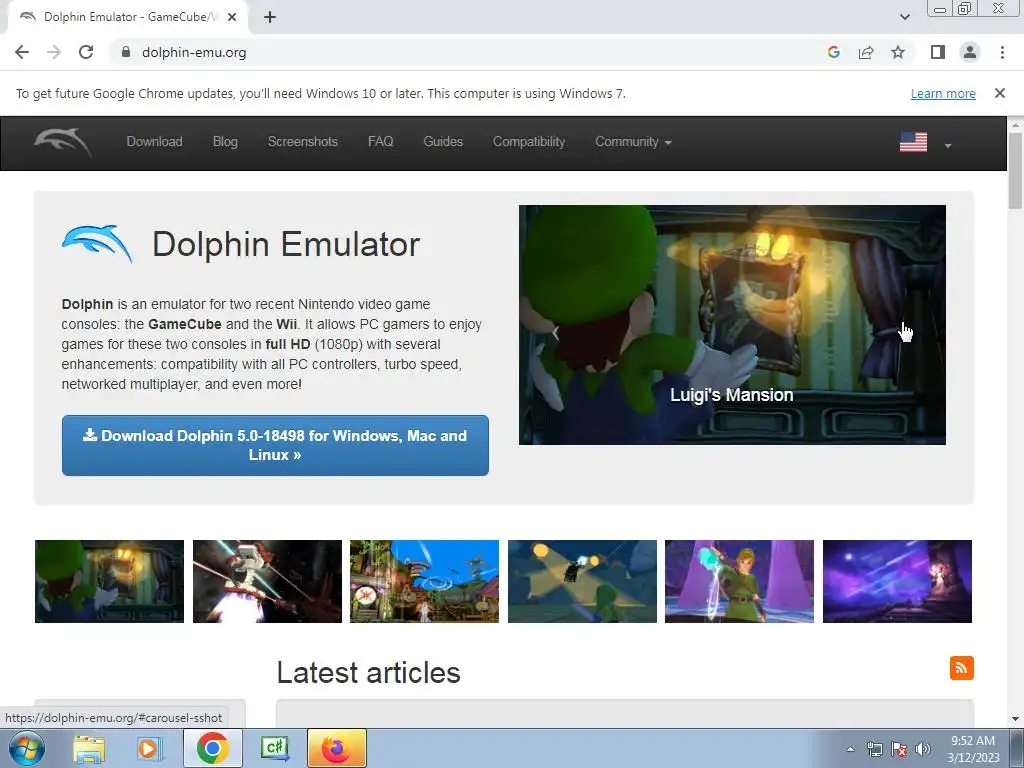Open the tab search chevron
This screenshot has height=768, width=1024.
coord(904,17)
